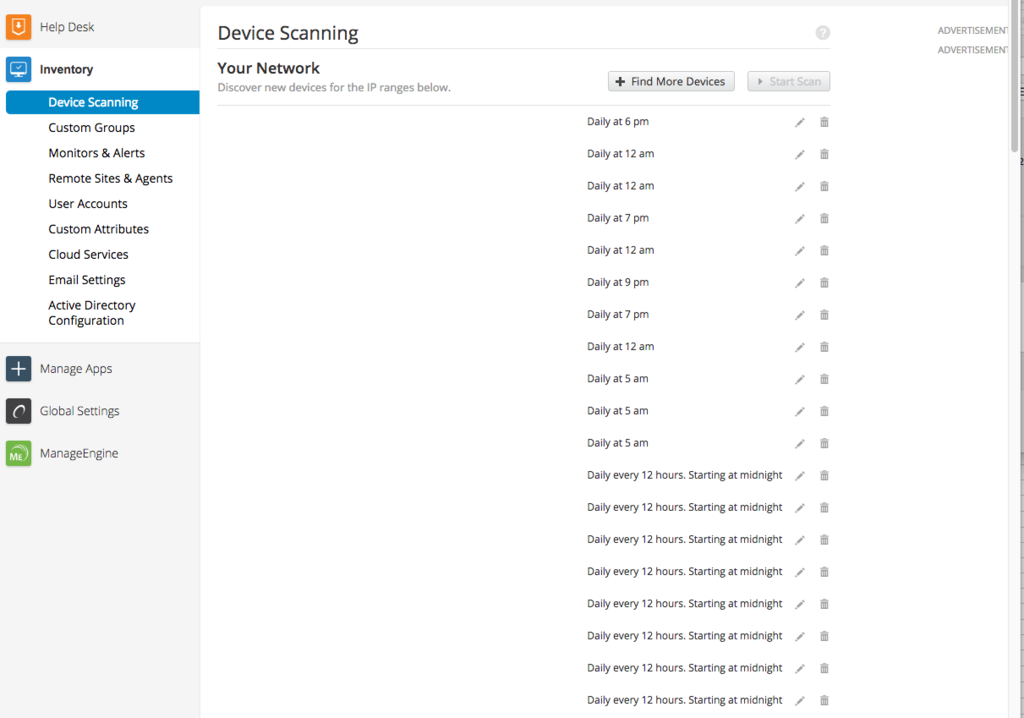Image resolution: width=1024 pixels, height=718 pixels.
Task: Click the Inventory monitor icon in the sidebar
Action: (17, 68)
